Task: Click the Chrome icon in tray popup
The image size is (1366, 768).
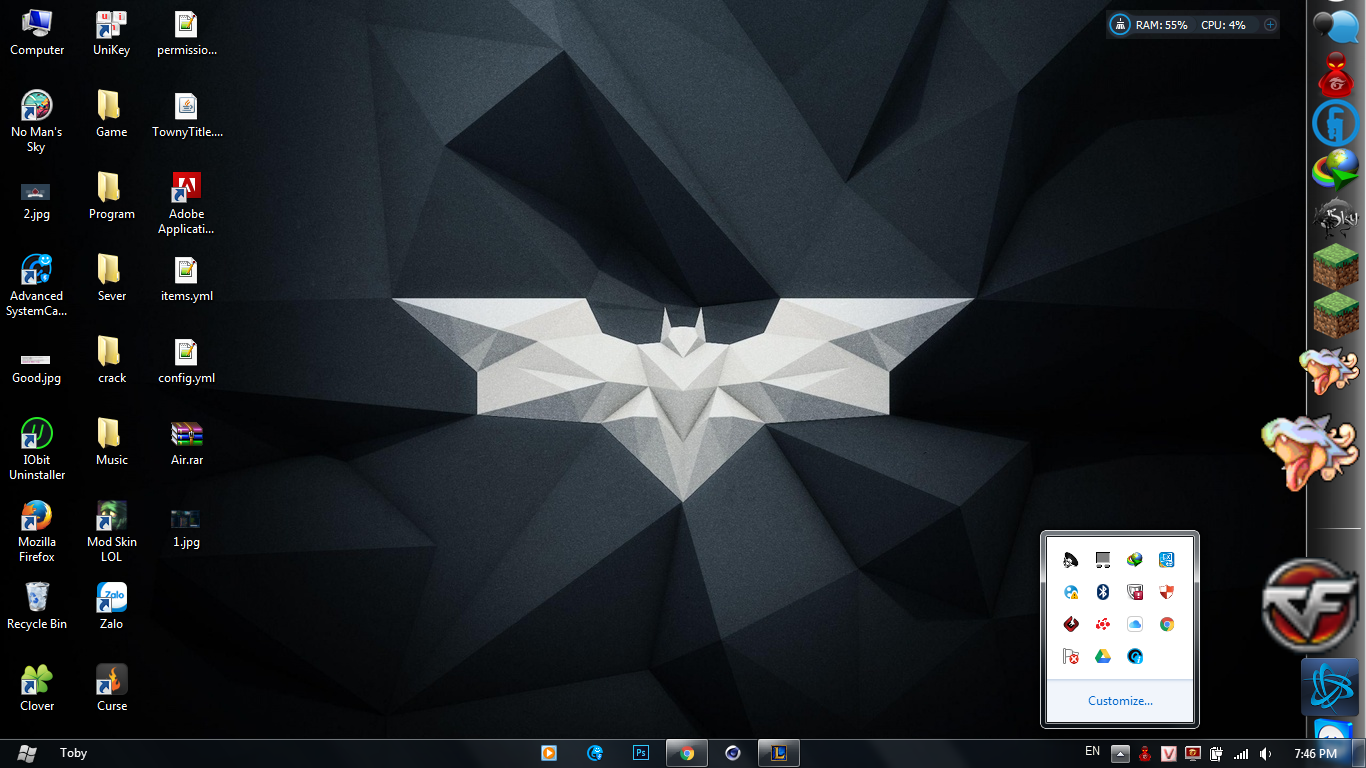Action: click(1166, 624)
